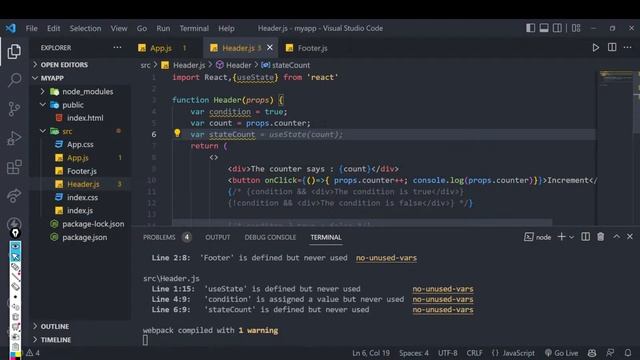Open Explorer Views and More Actions ellipsis
The width and height of the screenshot is (640, 360).
click(x=117, y=48)
